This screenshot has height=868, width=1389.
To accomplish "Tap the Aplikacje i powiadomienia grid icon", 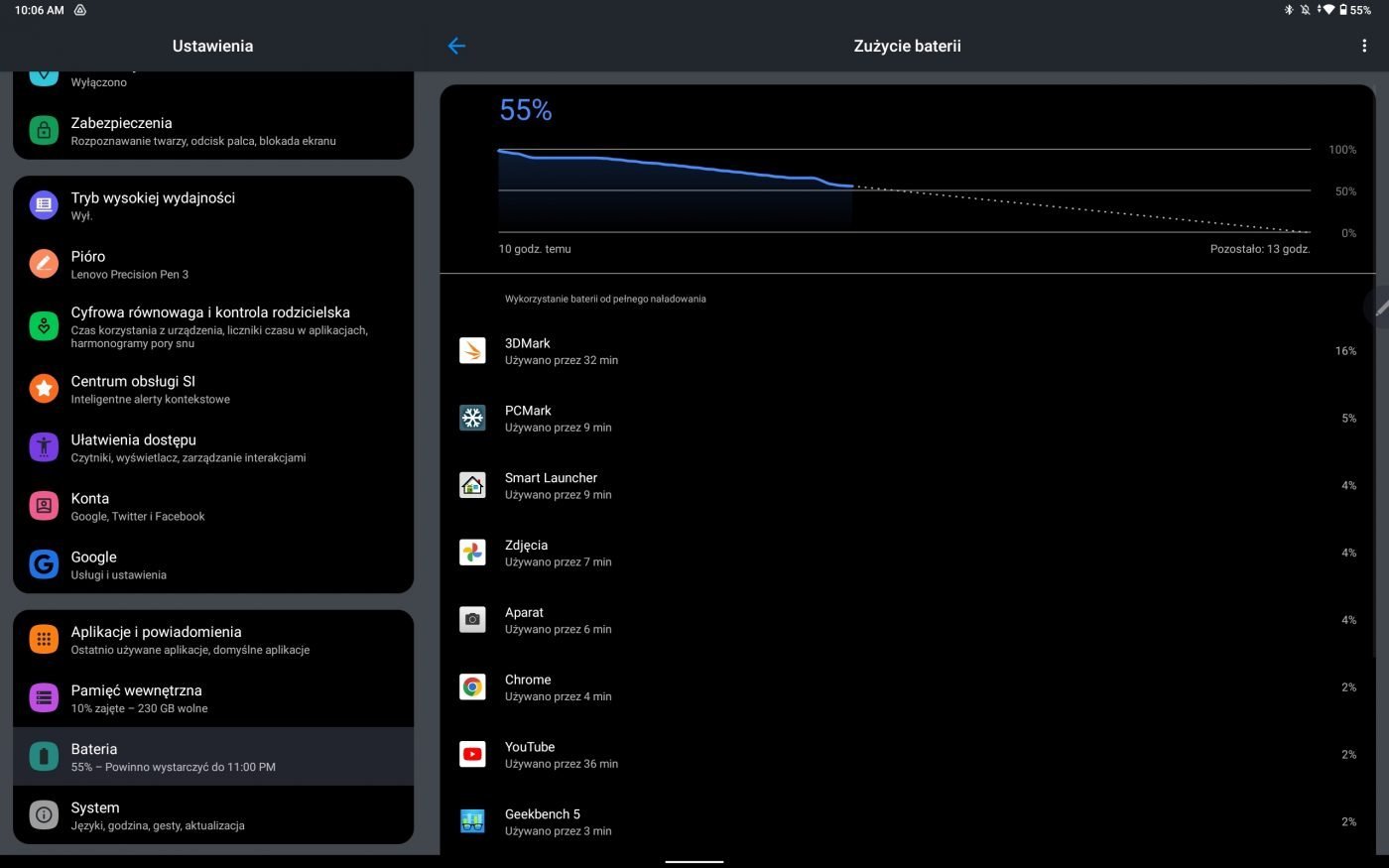I will pos(44,640).
